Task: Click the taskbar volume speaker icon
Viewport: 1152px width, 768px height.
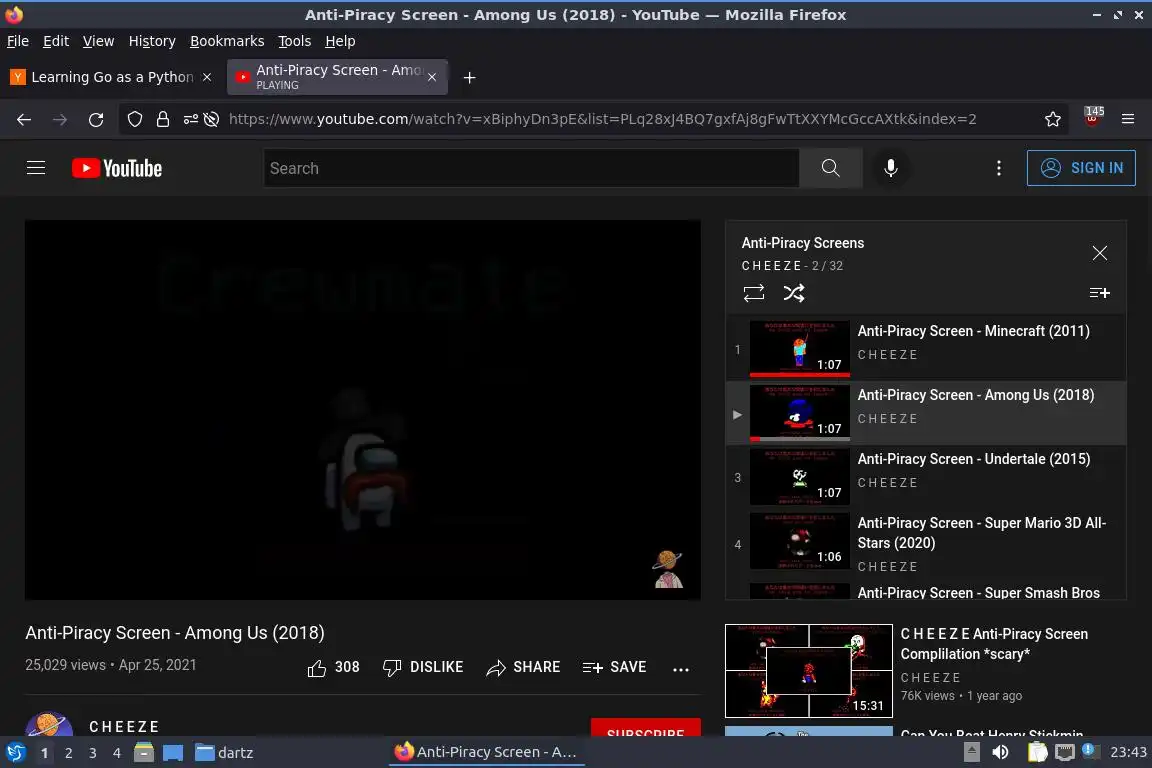Action: (1000, 752)
